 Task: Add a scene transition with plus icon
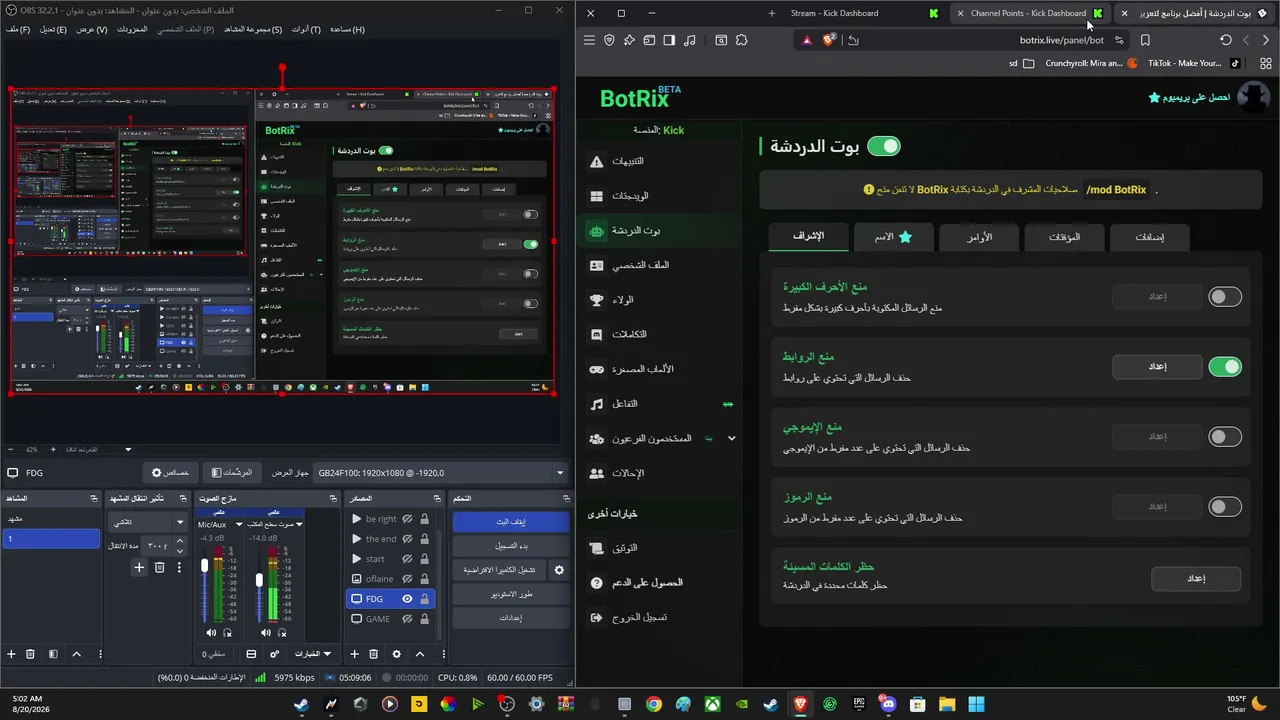139,567
